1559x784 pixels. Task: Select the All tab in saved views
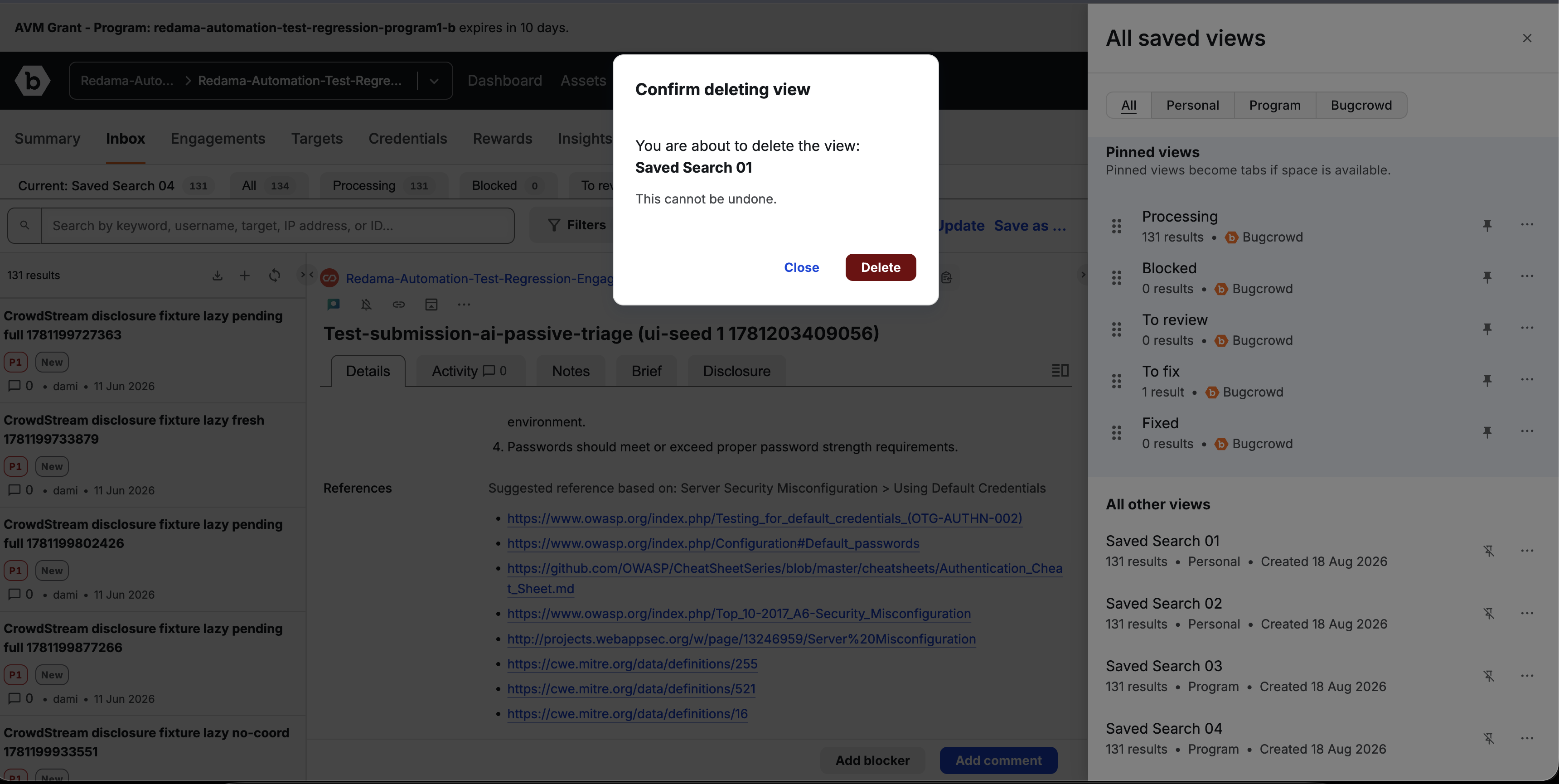tap(1129, 105)
